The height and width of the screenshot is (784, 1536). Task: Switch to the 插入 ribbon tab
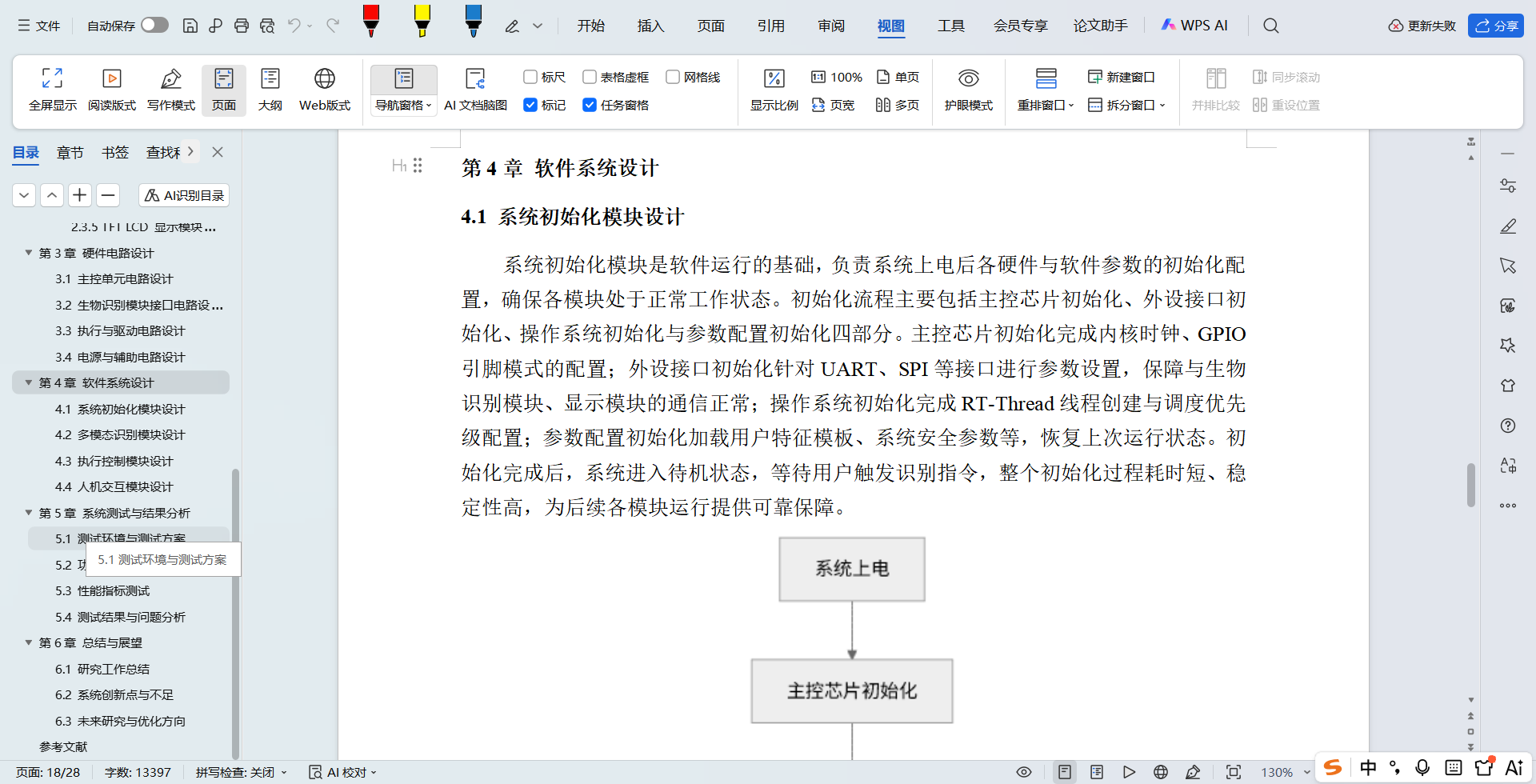[x=651, y=26]
